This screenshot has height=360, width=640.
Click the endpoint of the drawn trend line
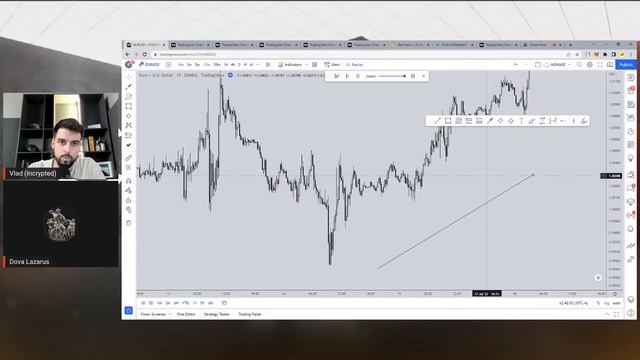(533, 175)
